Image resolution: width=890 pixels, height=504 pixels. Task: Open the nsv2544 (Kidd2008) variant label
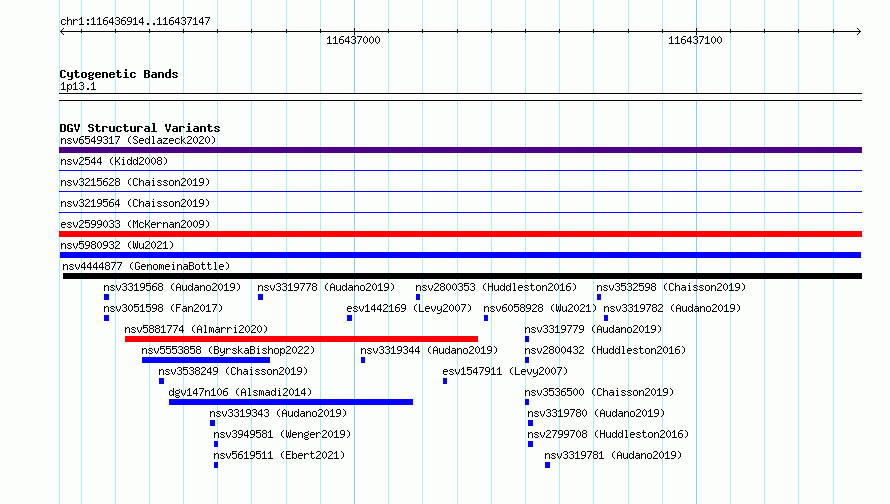point(114,161)
